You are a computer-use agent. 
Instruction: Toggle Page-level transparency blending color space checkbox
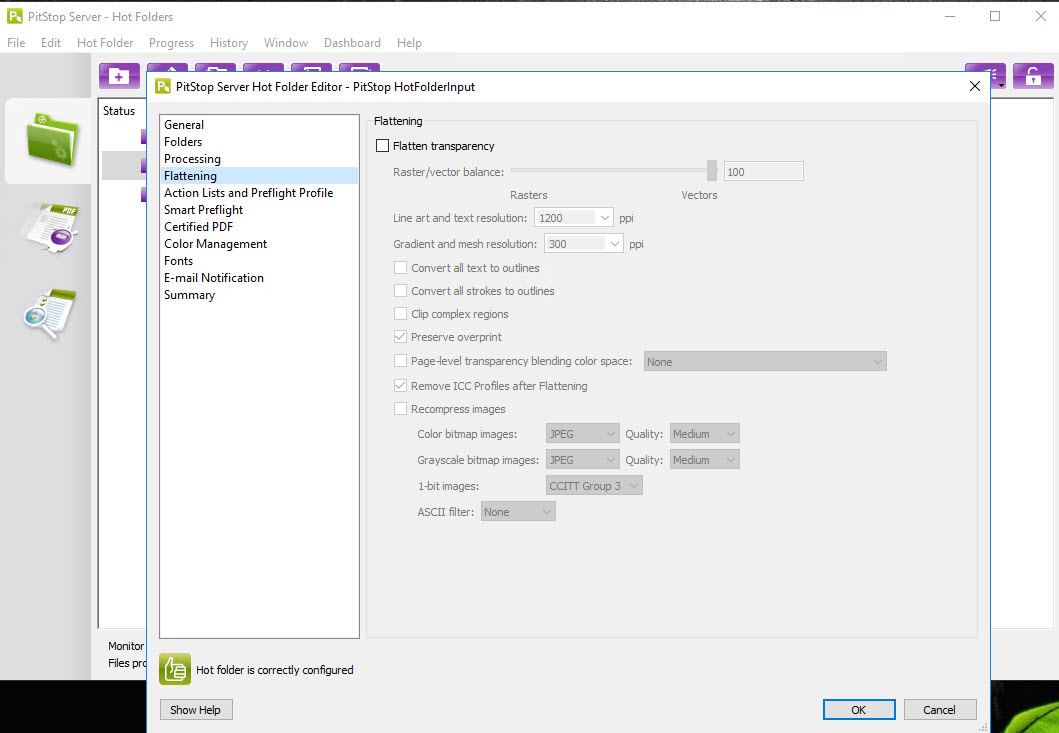[401, 361]
